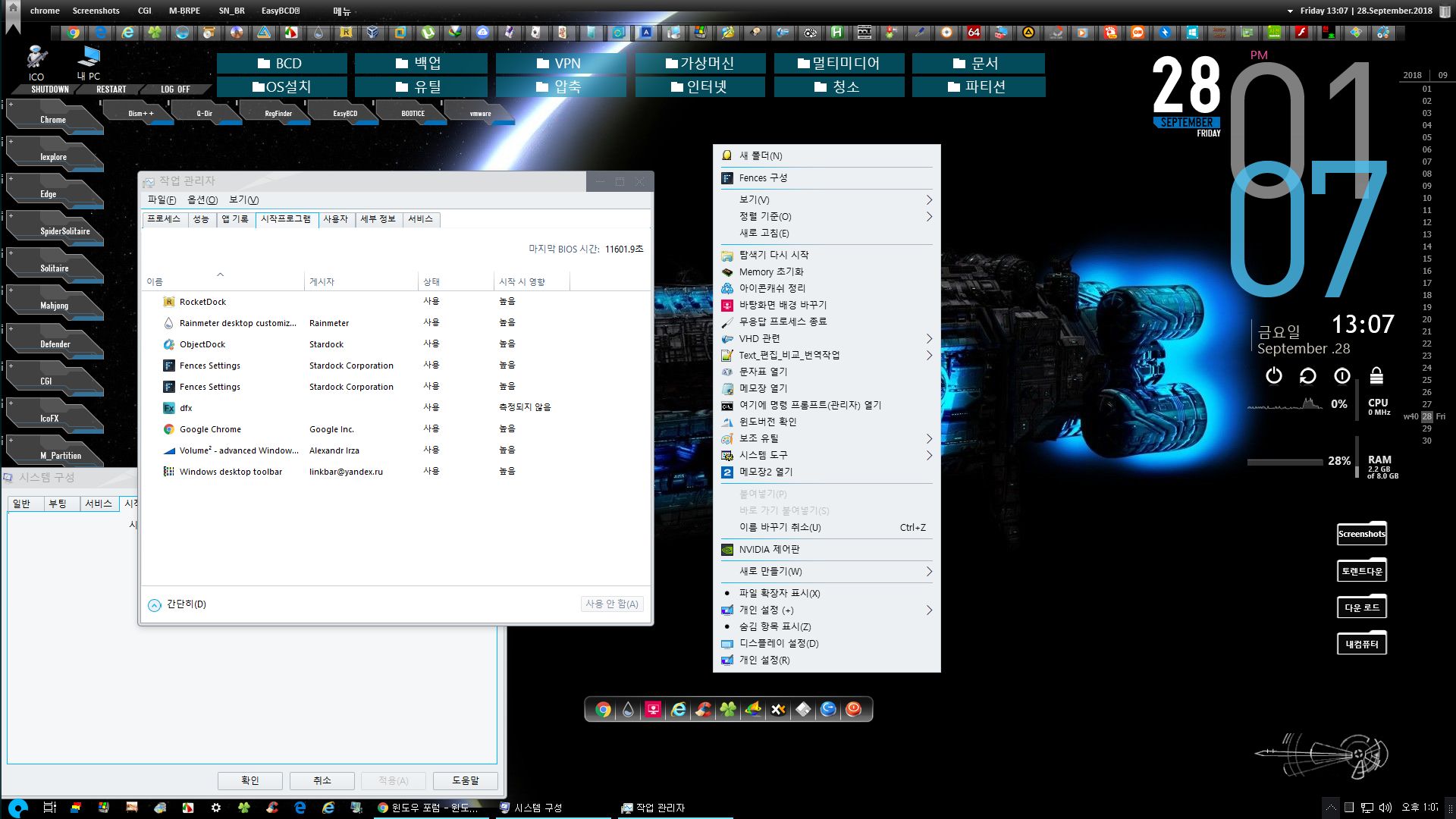Collapse Task Manager with 간단히(D)
This screenshot has height=819, width=1456.
[x=177, y=604]
